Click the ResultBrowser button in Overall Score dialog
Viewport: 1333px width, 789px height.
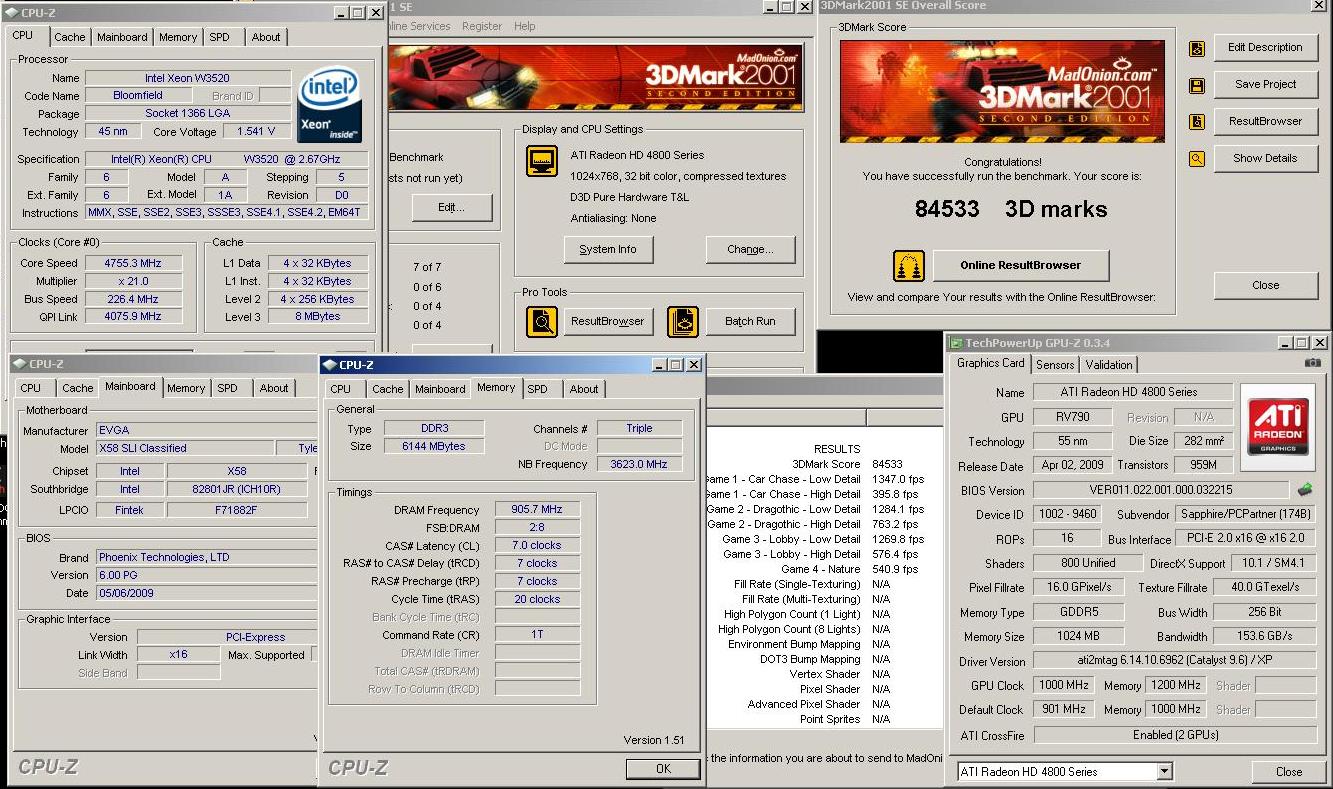click(1265, 121)
